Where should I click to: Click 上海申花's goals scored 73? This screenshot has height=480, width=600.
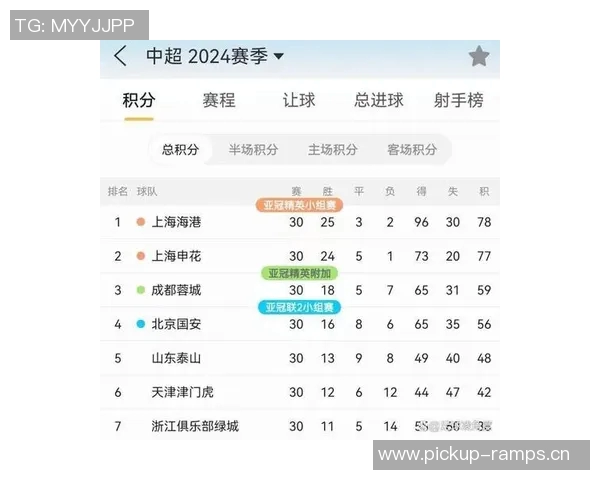(421, 256)
